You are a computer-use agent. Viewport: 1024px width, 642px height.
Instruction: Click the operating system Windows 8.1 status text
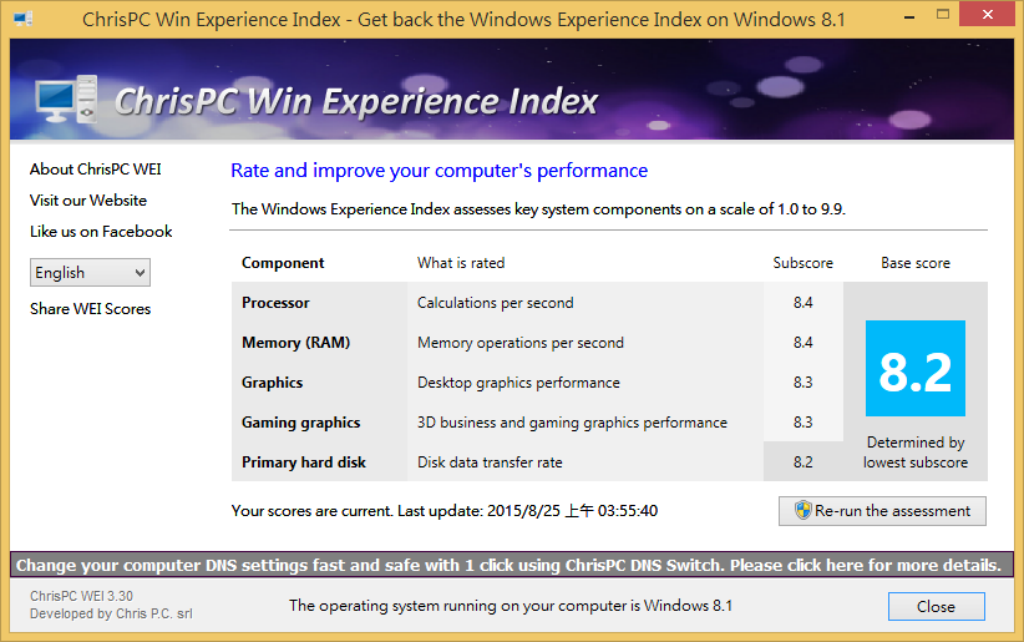tap(511, 605)
